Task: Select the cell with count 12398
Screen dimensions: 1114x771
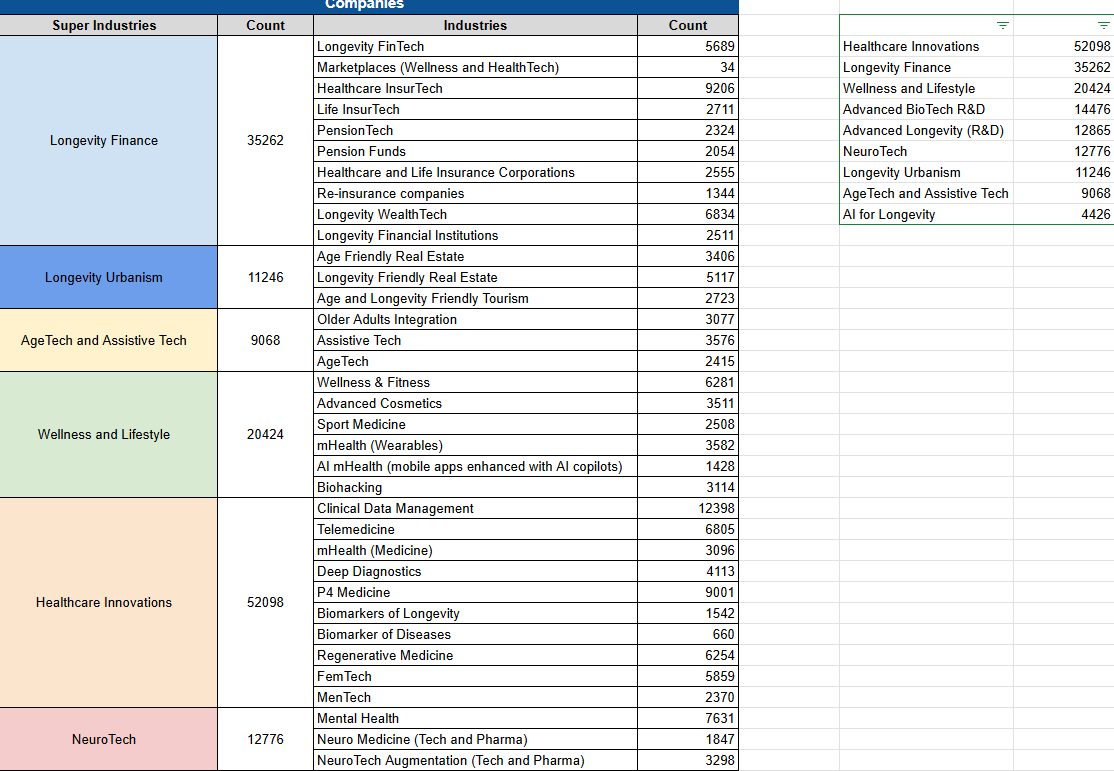Action: (688, 508)
